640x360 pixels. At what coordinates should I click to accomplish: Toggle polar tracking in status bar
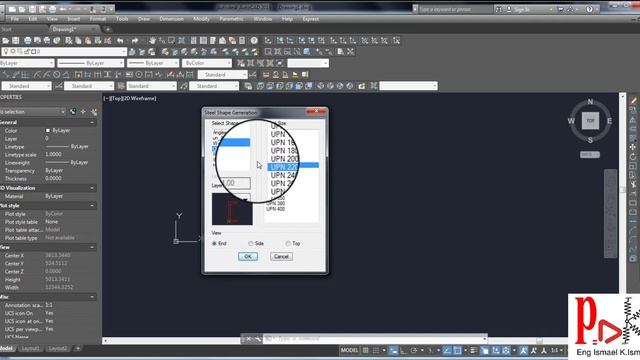(x=413, y=350)
